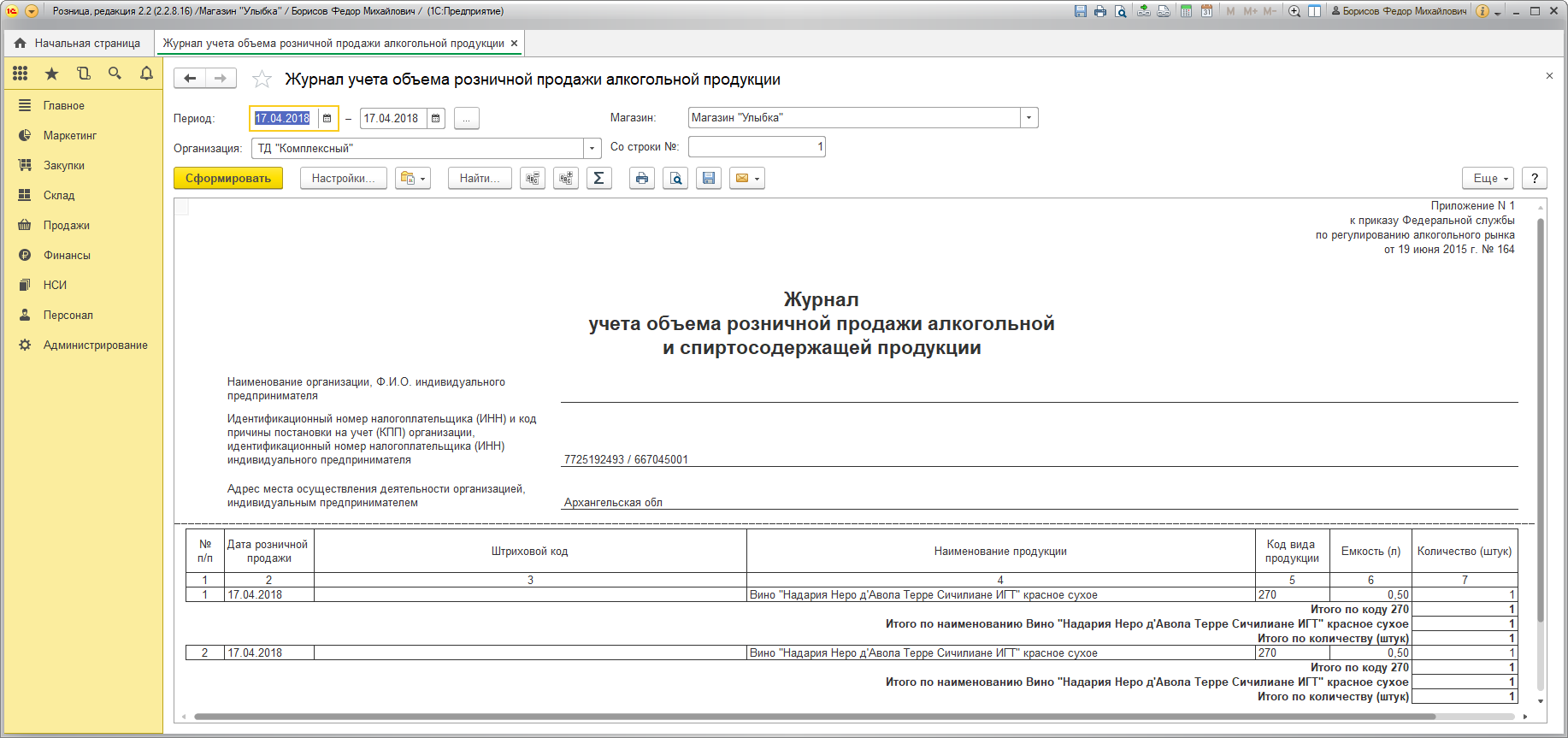
Task: Open the НСИ section
Action: pos(55,286)
